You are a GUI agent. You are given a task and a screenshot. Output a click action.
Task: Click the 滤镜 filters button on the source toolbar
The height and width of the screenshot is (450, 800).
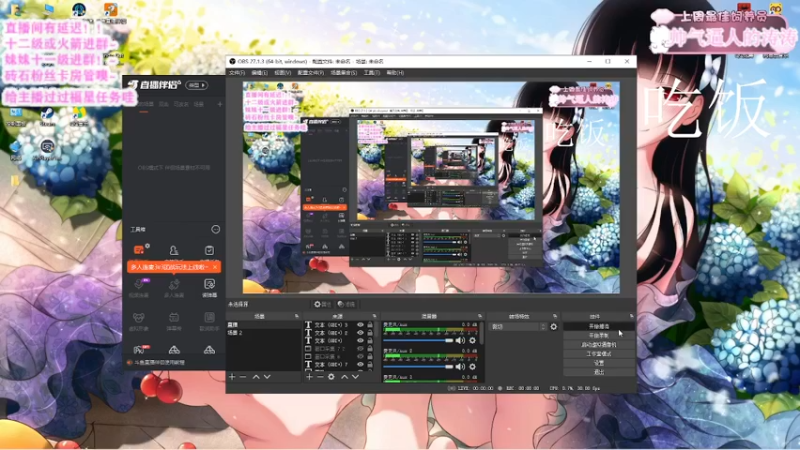346,304
